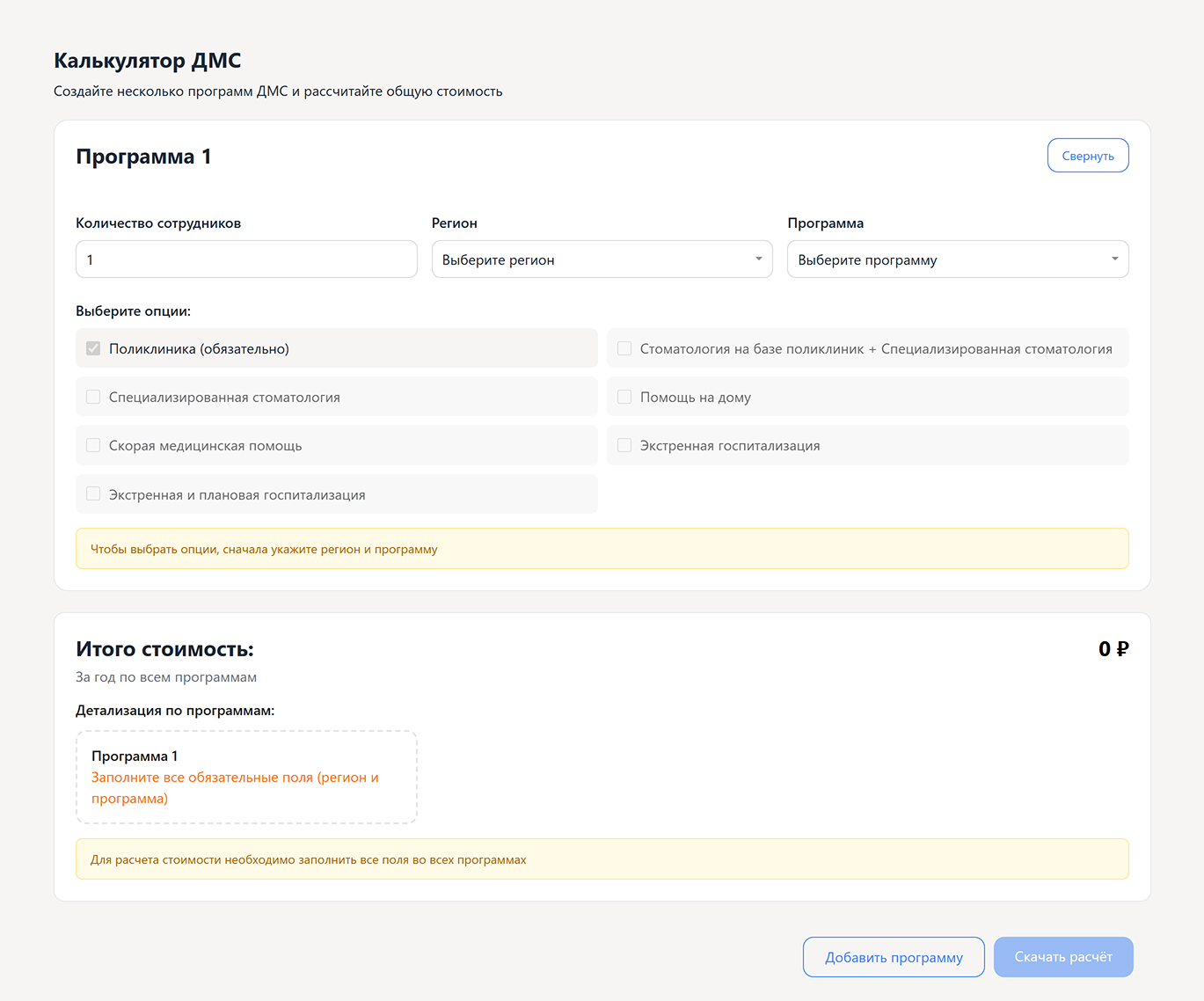This screenshot has width=1204, height=1001.
Task: Check the Экстренная госпитализация option
Action: (x=624, y=445)
